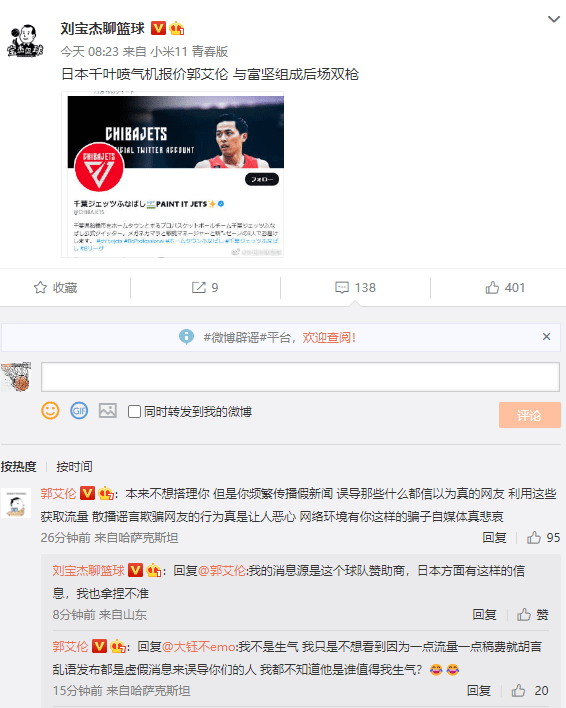Like the post with 401 likes

492,288
